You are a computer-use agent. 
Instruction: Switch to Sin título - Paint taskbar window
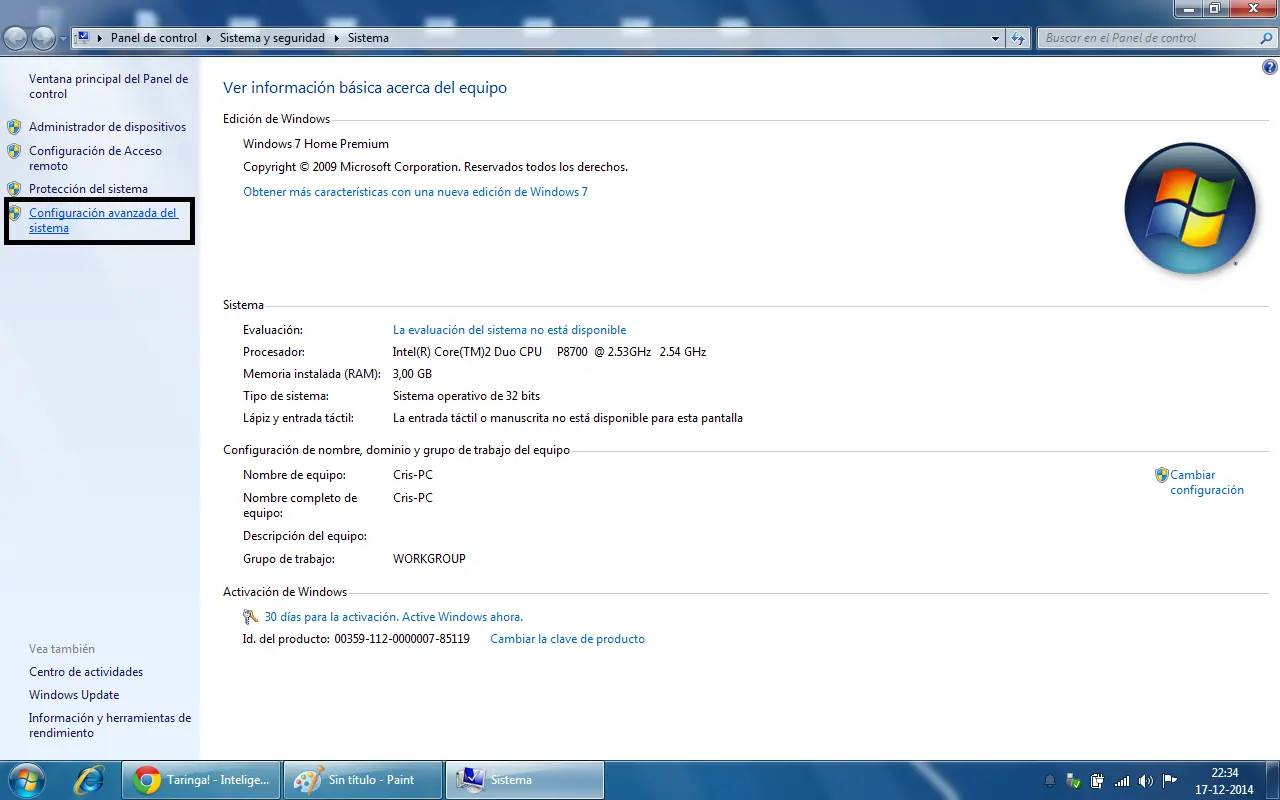(x=363, y=780)
